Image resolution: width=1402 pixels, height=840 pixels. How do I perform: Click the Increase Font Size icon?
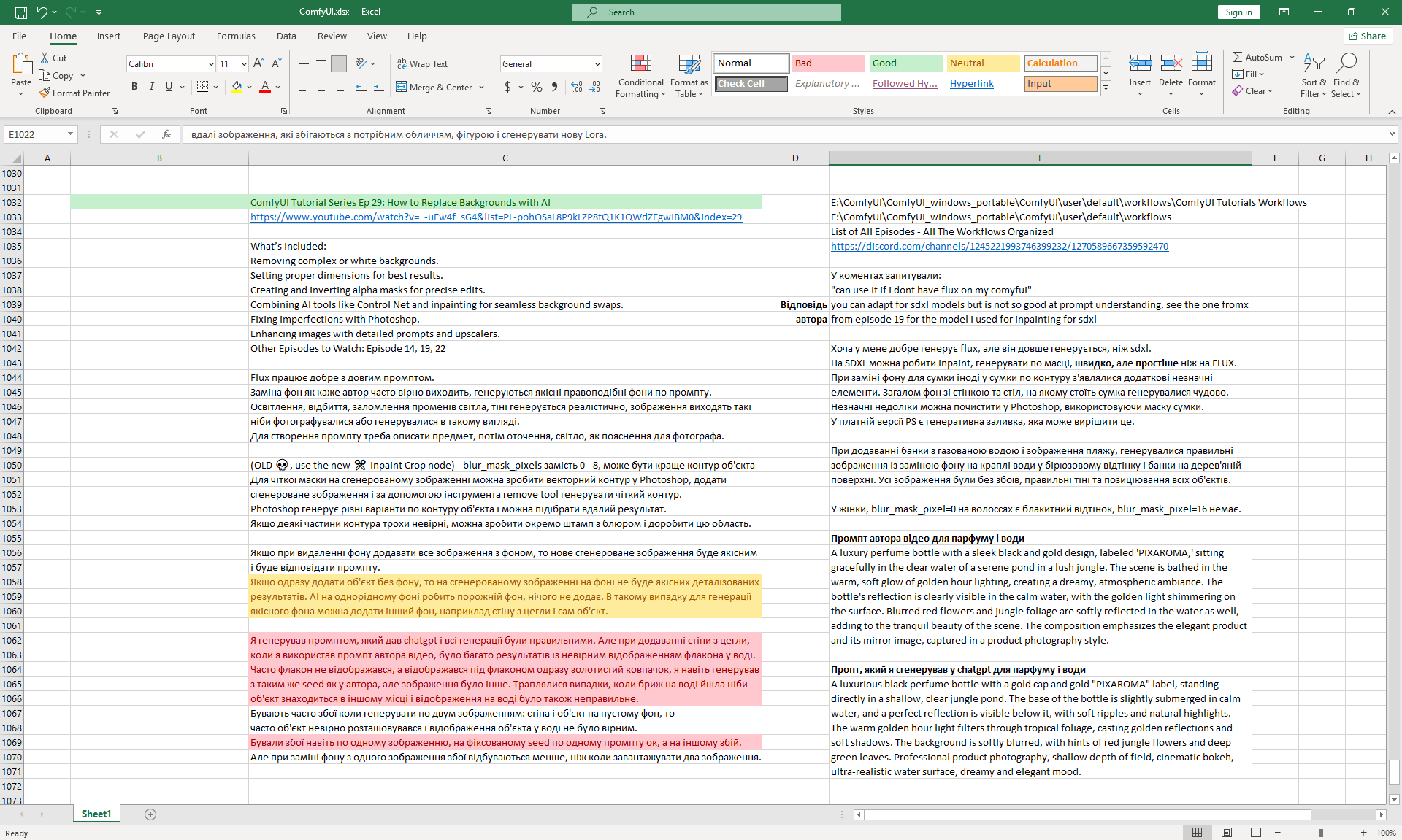(258, 63)
